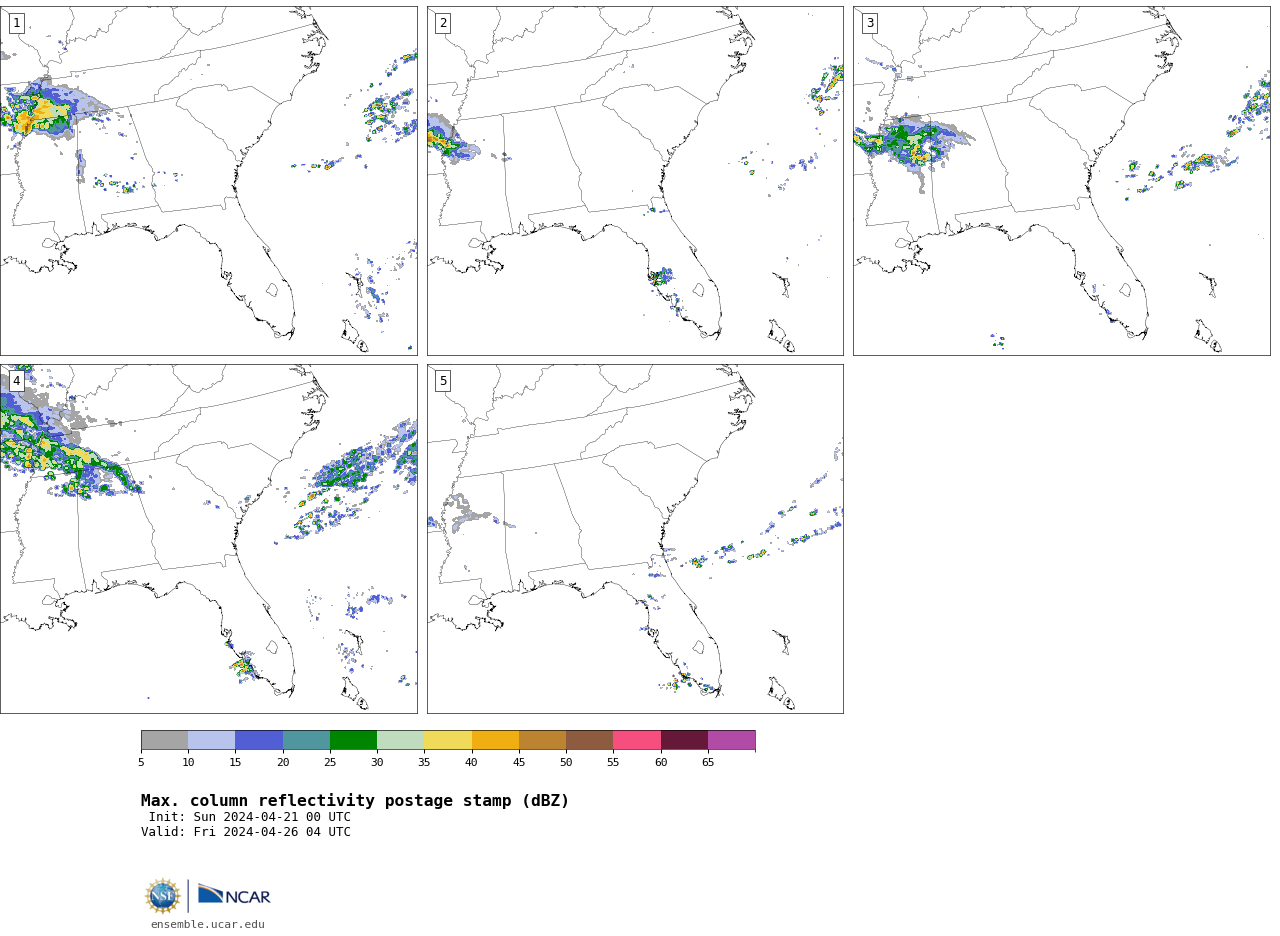Viewport: 1280px width, 936px height.
Task: Open ensemble member 4 map panel
Action: coord(209,539)
